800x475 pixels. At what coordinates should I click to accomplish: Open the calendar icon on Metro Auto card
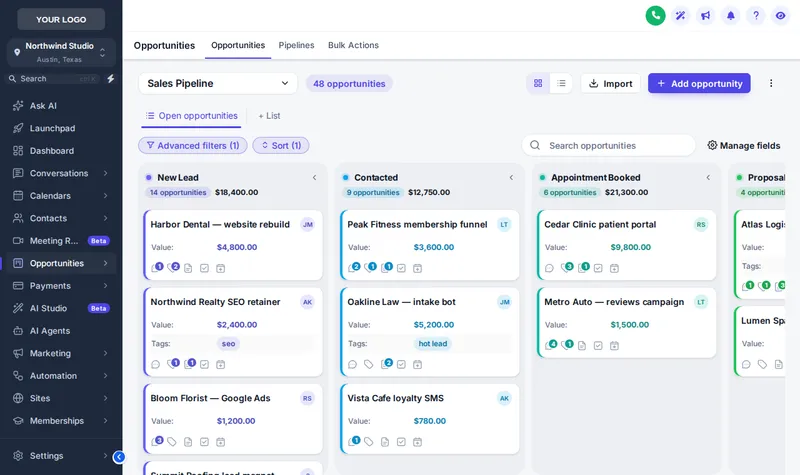click(614, 345)
